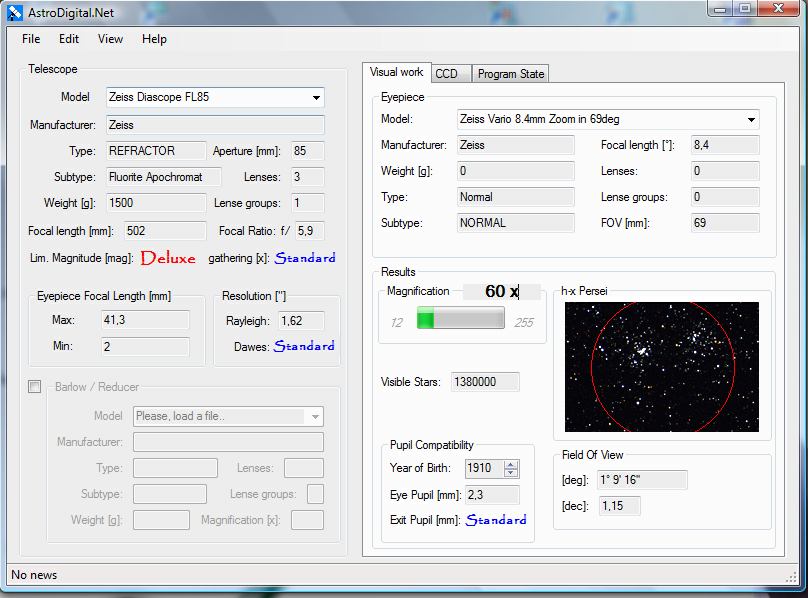Expand the Eyepiece Model dropdown

tap(751, 120)
